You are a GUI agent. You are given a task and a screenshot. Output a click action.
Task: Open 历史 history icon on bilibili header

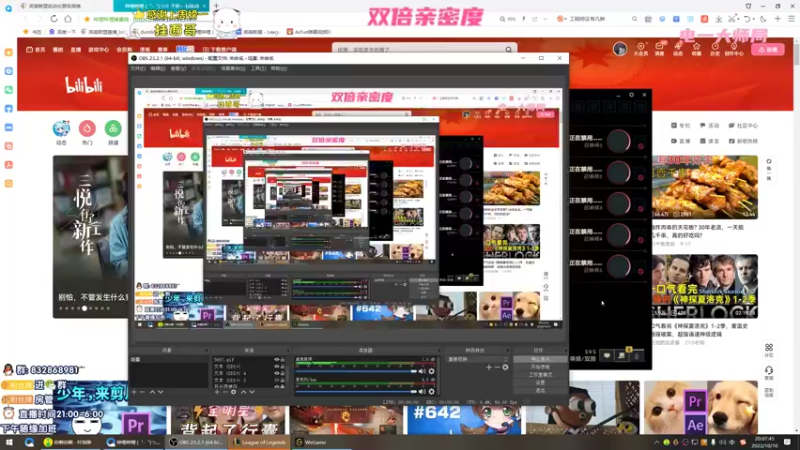click(715, 49)
